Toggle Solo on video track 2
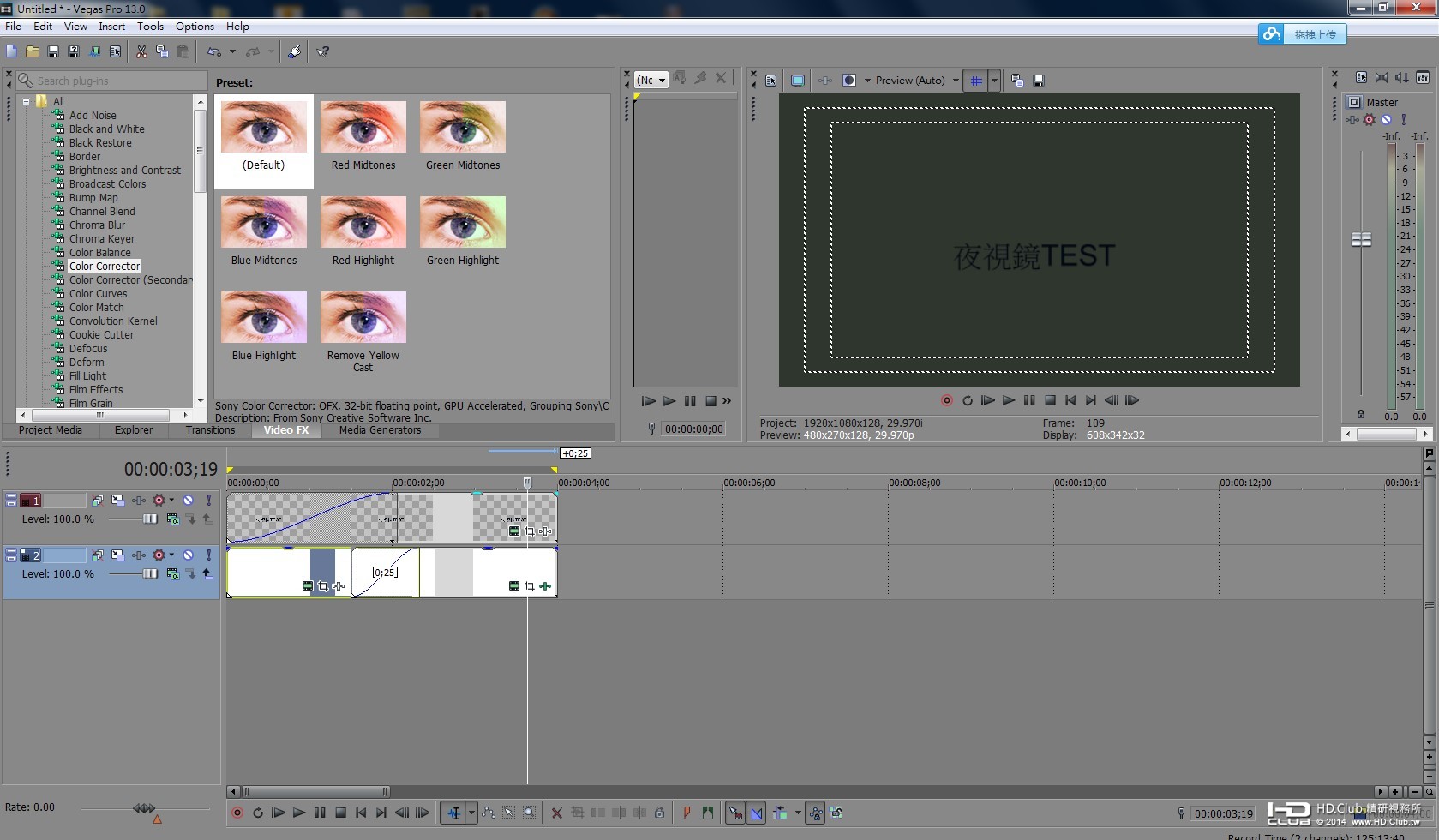The image size is (1439, 840). pos(208,555)
